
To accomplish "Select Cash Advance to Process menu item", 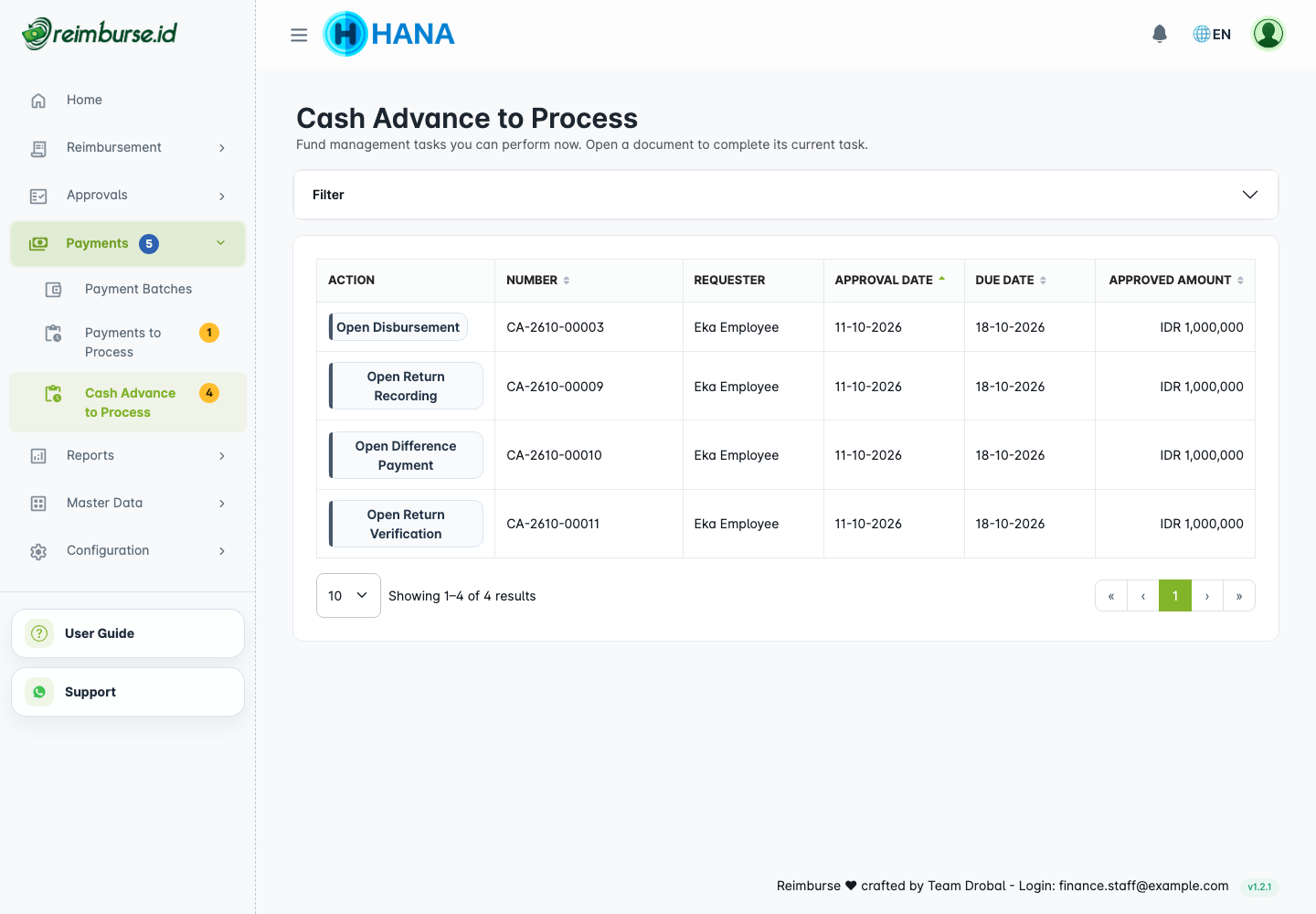I will [x=128, y=402].
